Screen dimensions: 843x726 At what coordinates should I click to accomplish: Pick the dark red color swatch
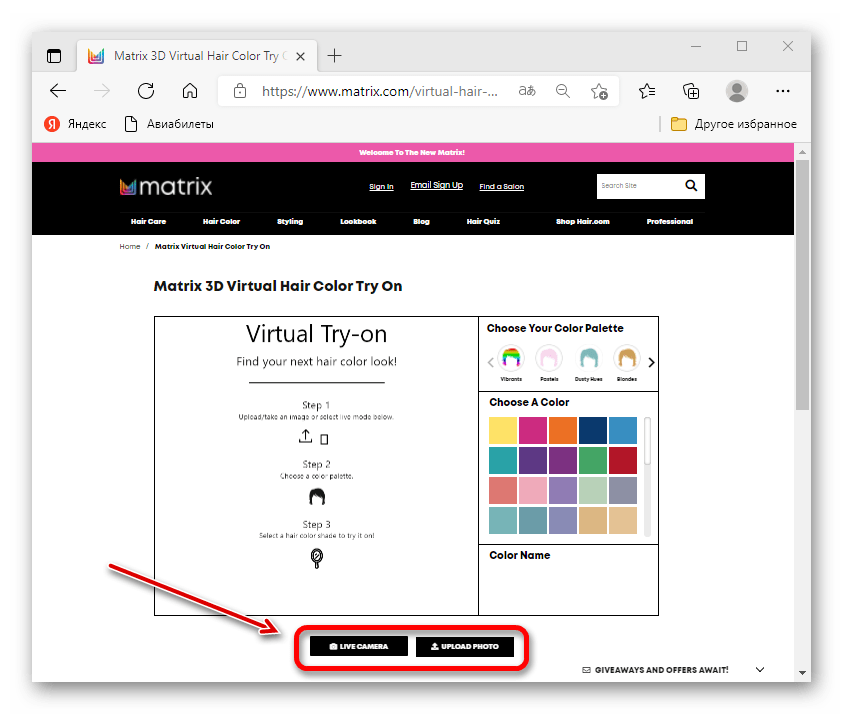point(623,461)
